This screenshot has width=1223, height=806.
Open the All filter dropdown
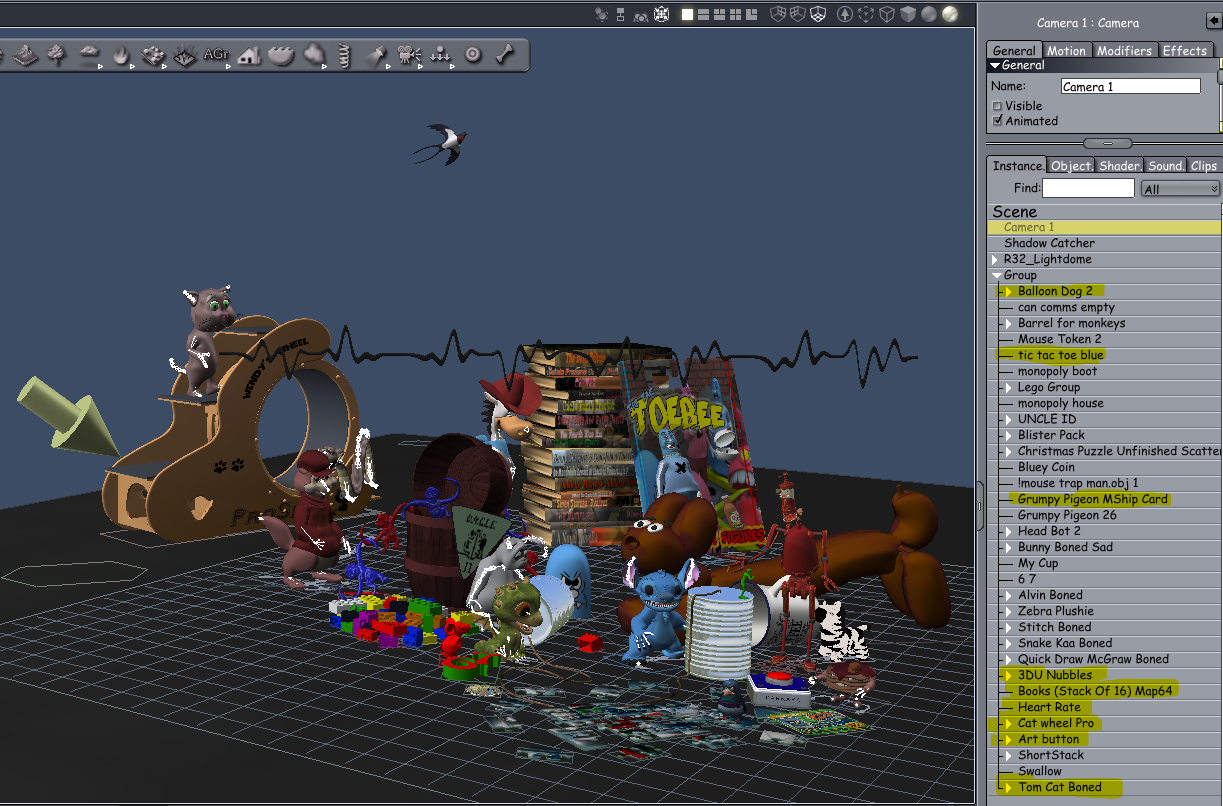(x=1180, y=189)
